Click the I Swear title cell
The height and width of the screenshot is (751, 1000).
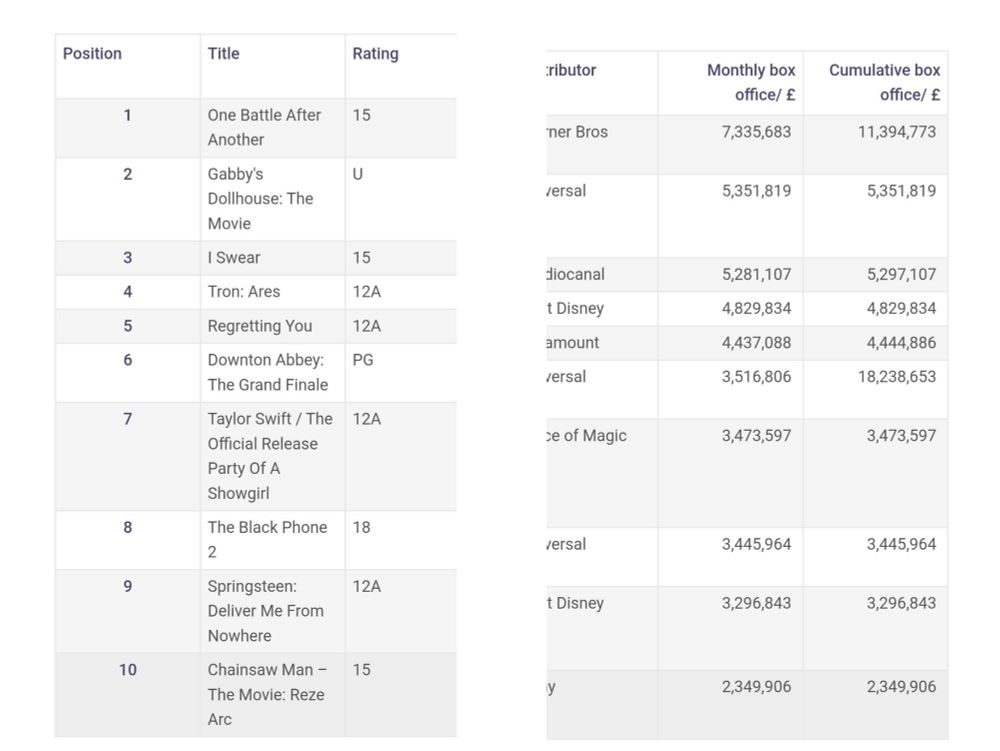(x=234, y=257)
